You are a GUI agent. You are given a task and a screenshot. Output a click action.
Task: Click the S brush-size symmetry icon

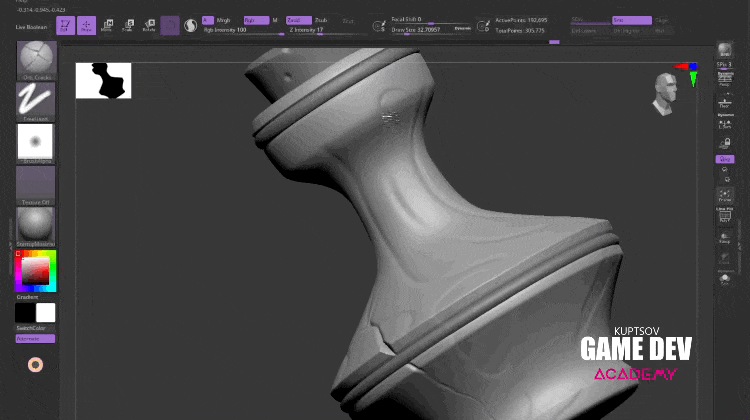pyautogui.click(x=379, y=26)
